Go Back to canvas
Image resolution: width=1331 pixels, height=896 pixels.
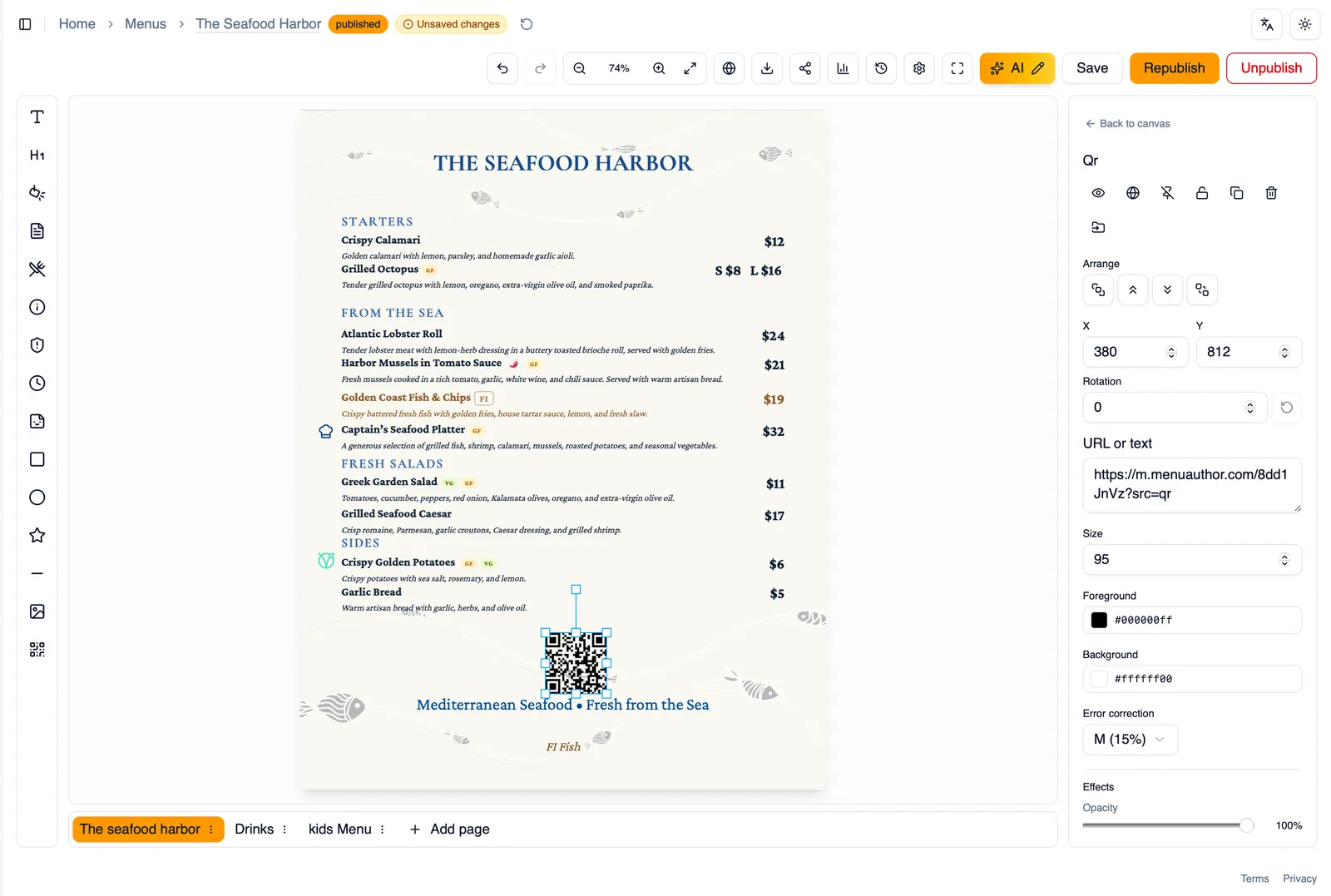1127,124
